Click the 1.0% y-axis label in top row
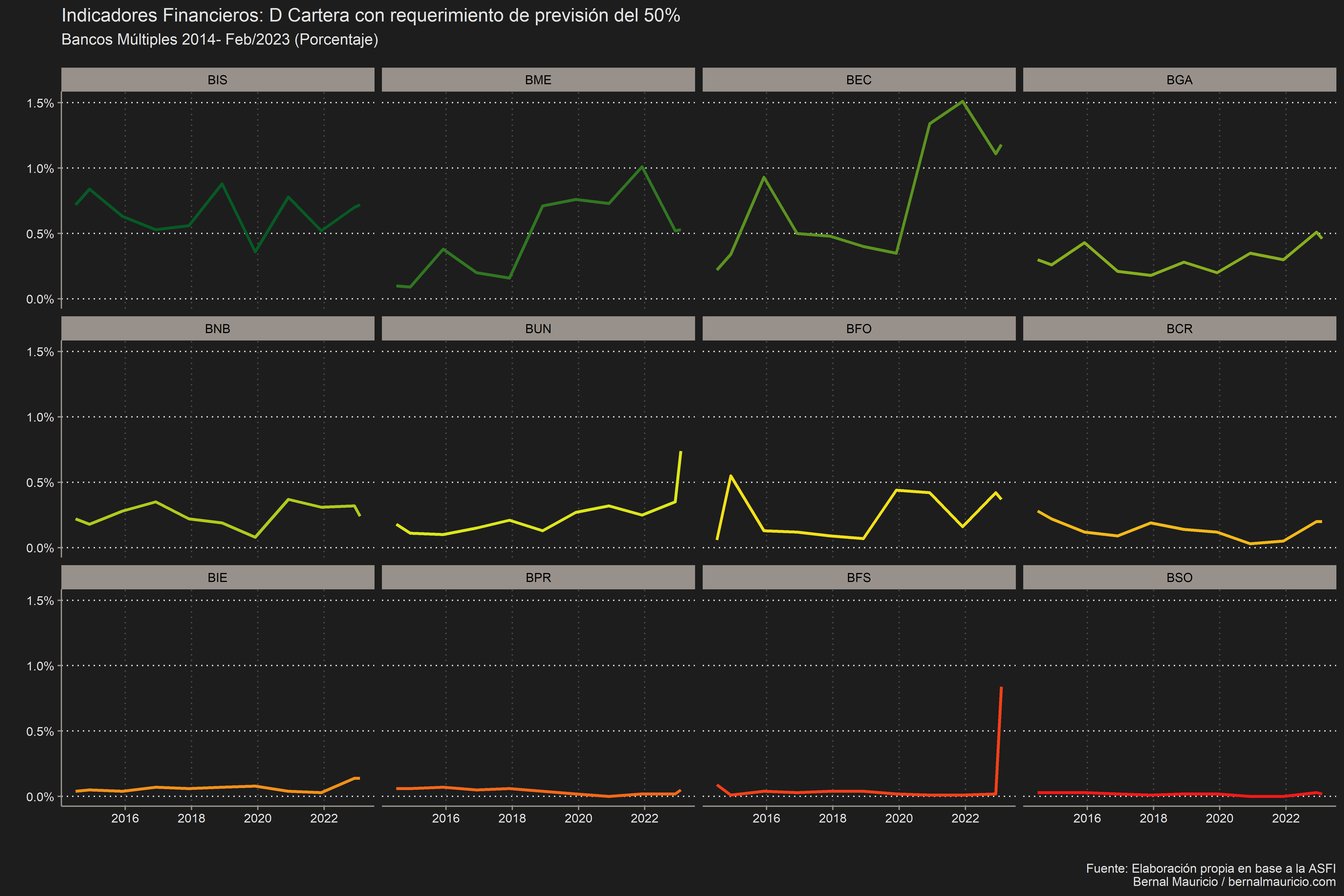The width and height of the screenshot is (1344, 896). pyautogui.click(x=40, y=169)
